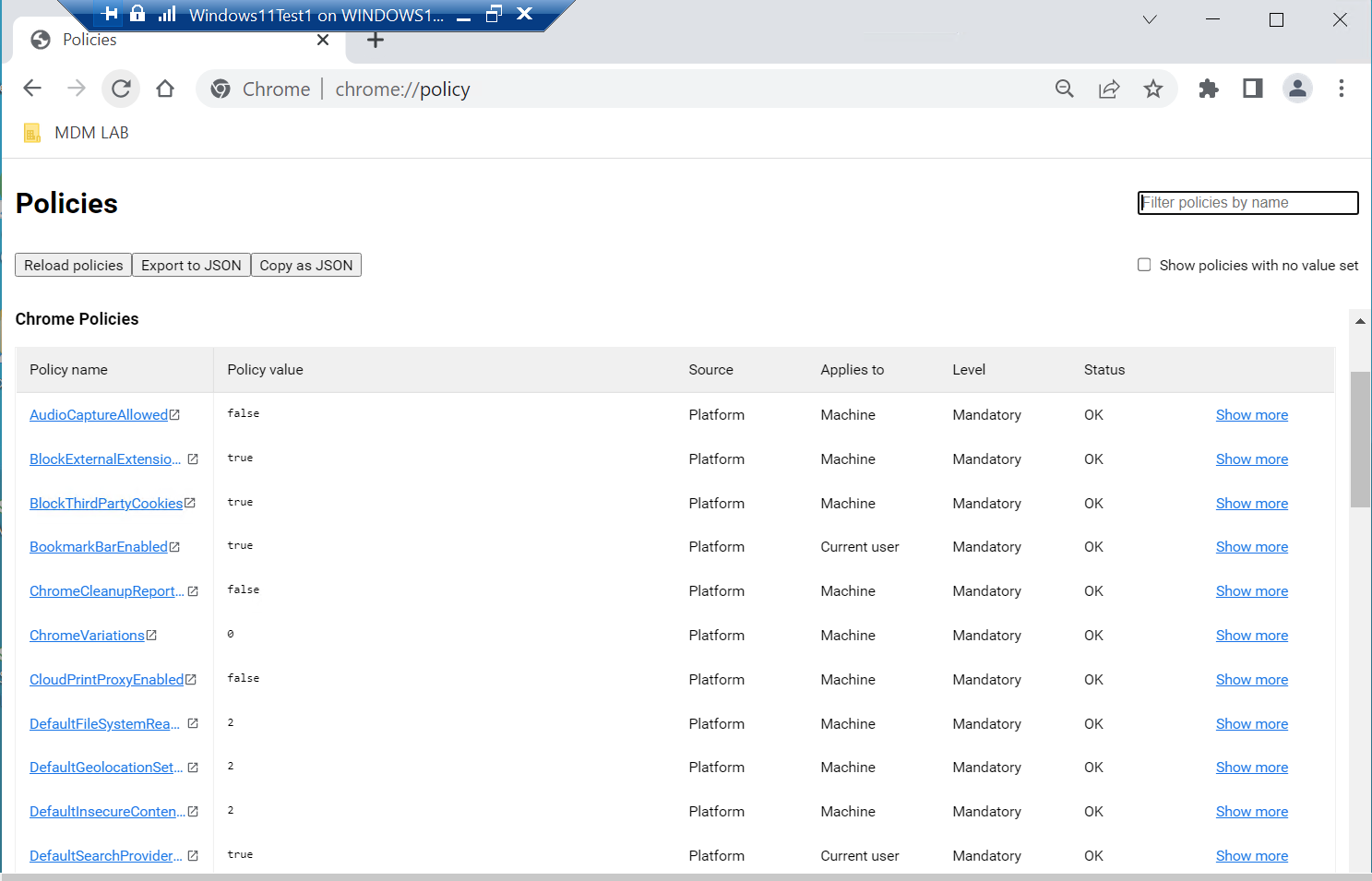Close the Policies tab

(x=323, y=40)
